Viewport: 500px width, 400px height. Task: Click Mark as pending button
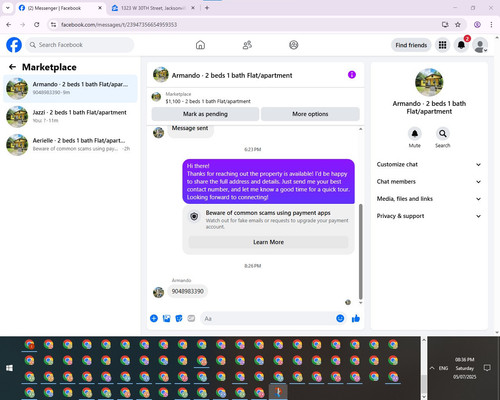[205, 114]
